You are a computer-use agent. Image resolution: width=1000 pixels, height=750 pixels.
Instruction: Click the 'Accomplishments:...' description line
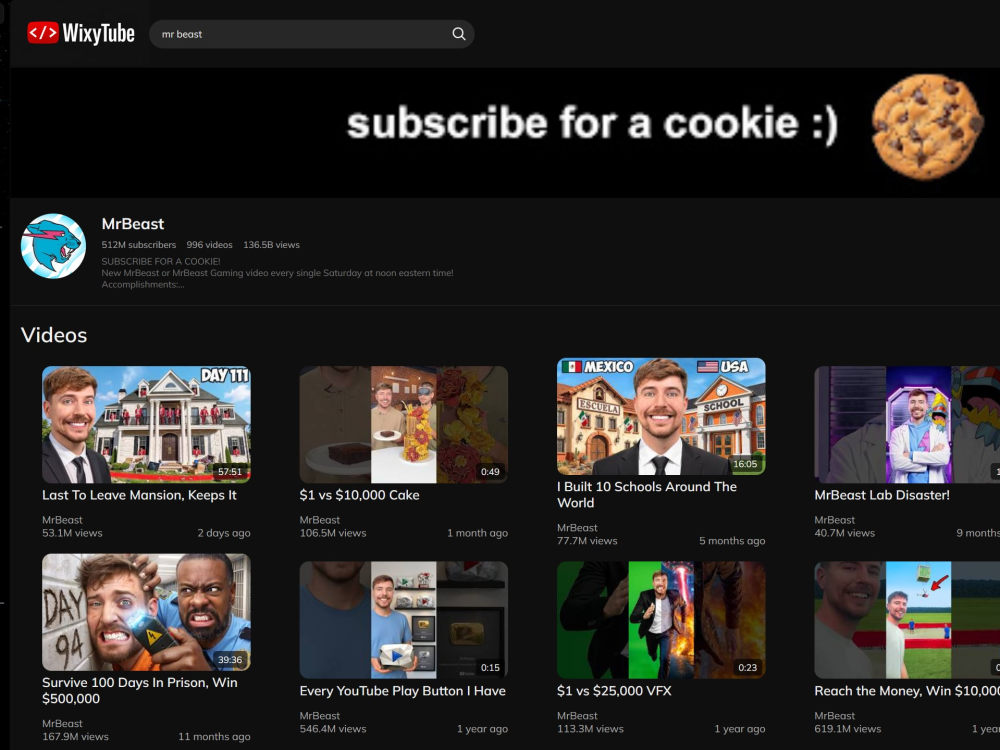click(x=143, y=284)
